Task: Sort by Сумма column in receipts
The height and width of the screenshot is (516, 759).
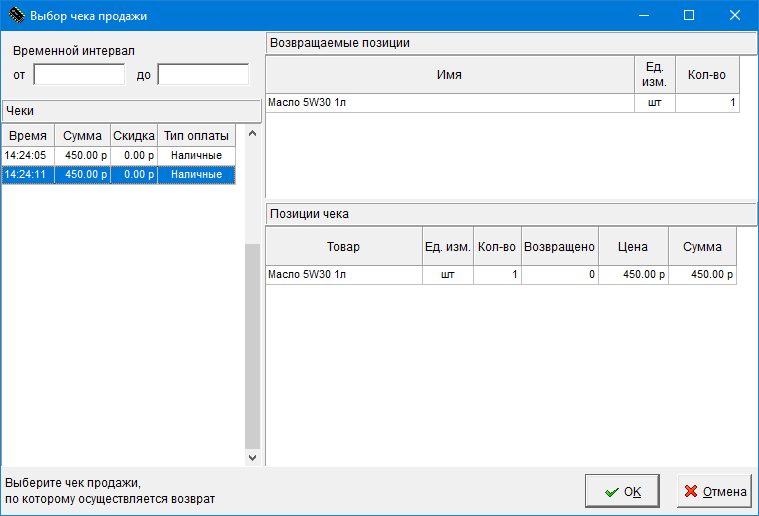Action: [82, 136]
